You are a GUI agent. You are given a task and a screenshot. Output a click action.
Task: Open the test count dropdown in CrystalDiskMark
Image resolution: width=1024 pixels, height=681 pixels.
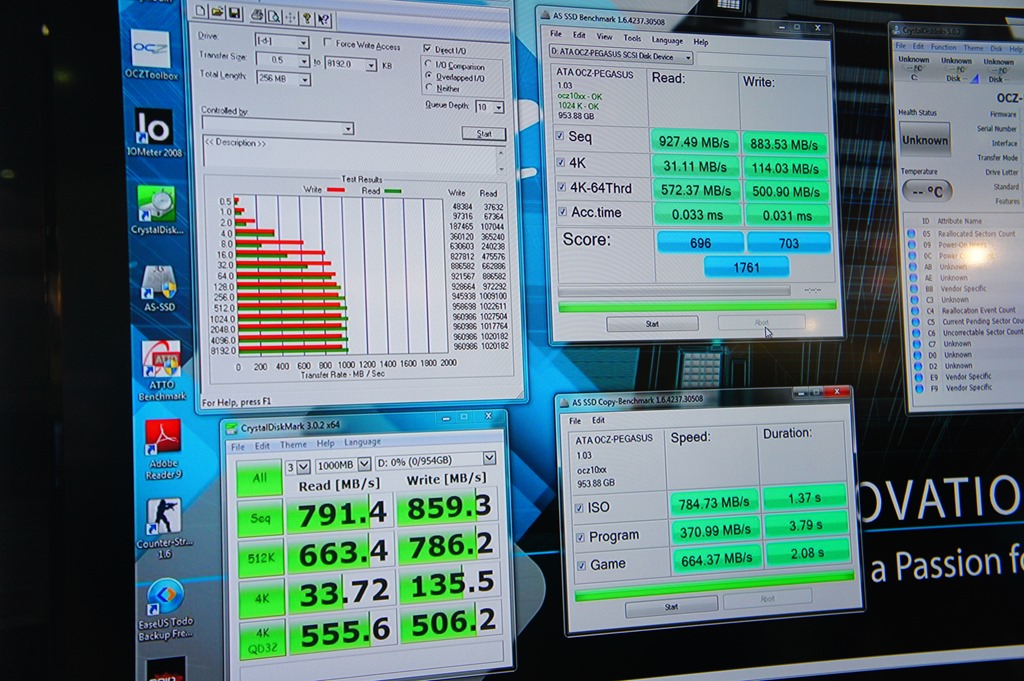(303, 467)
